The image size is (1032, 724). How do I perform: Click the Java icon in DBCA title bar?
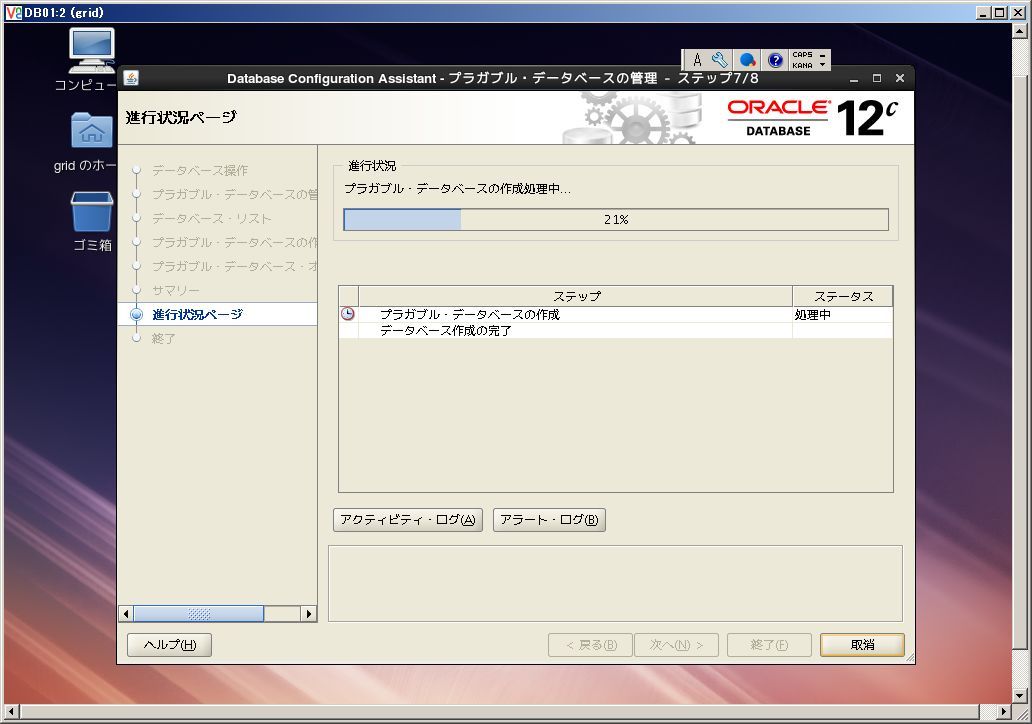click(131, 78)
